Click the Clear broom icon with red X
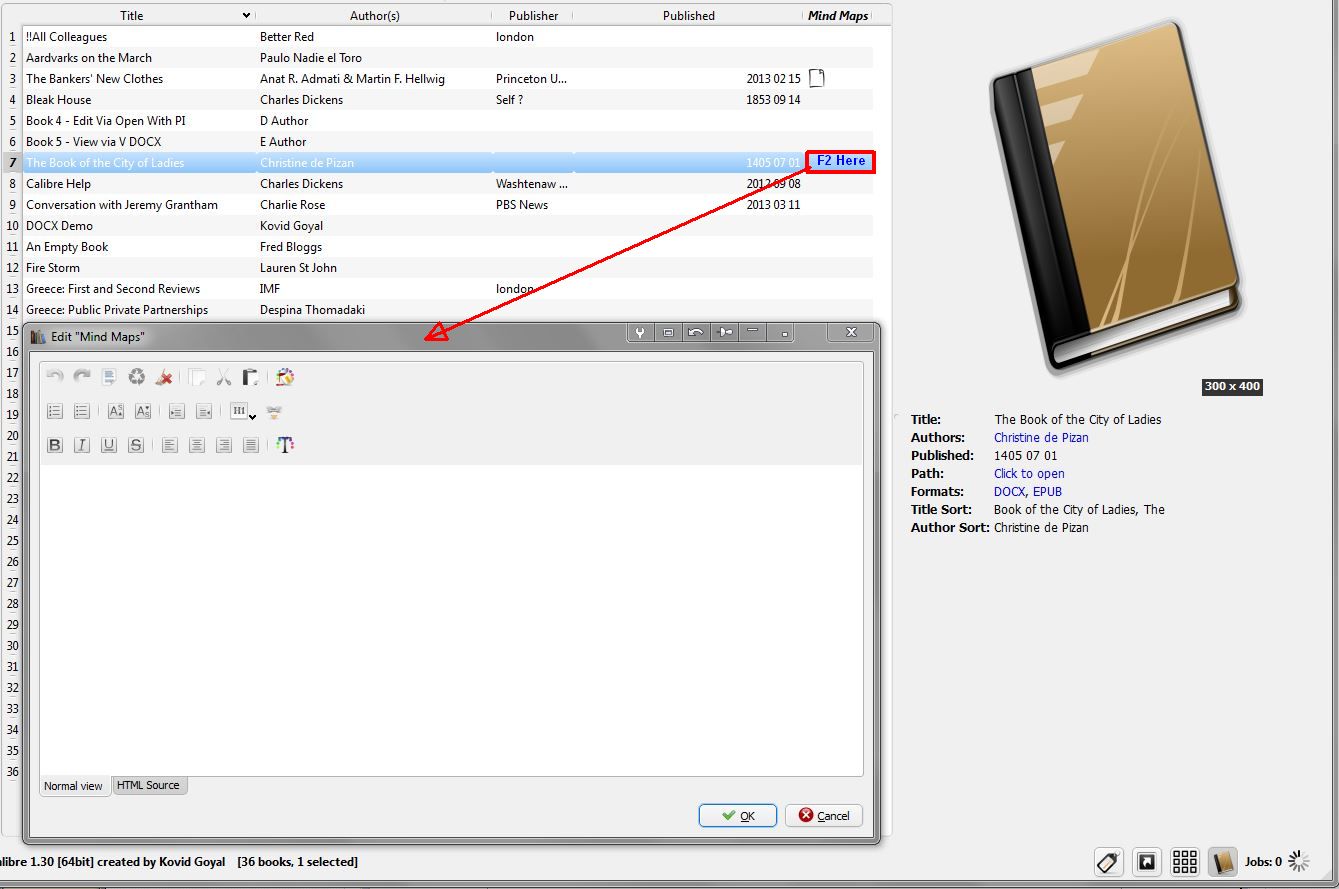 (165, 377)
